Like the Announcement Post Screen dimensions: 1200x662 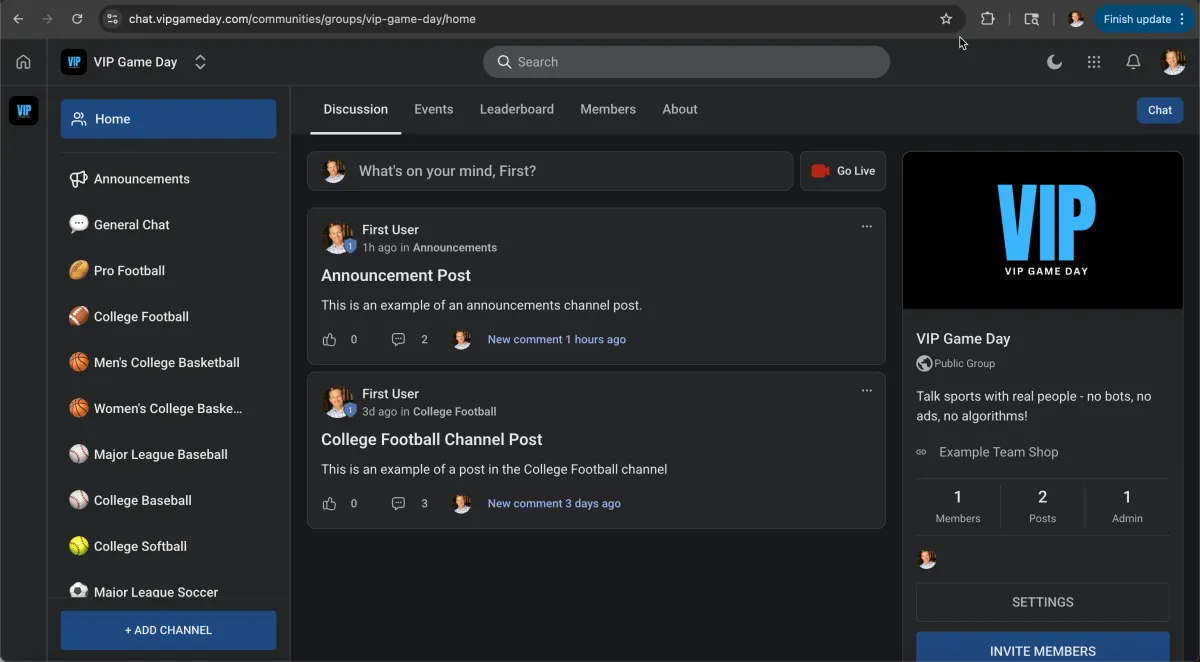point(329,340)
